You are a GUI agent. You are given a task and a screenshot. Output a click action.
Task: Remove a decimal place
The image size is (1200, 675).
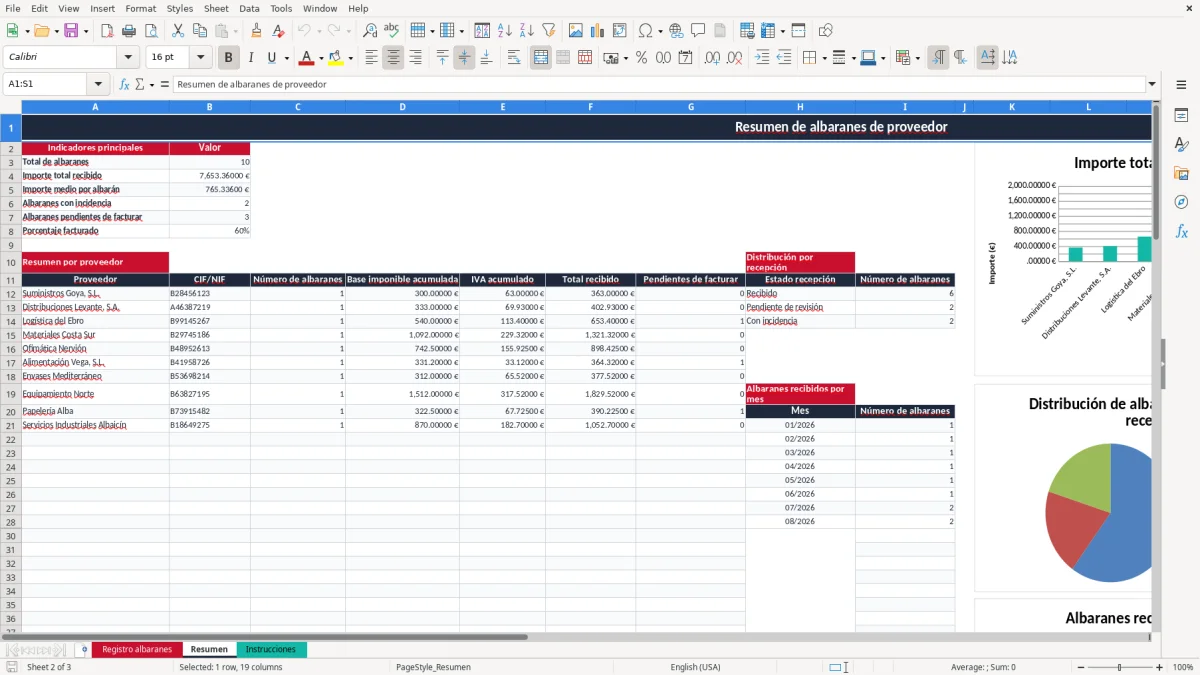(x=734, y=58)
